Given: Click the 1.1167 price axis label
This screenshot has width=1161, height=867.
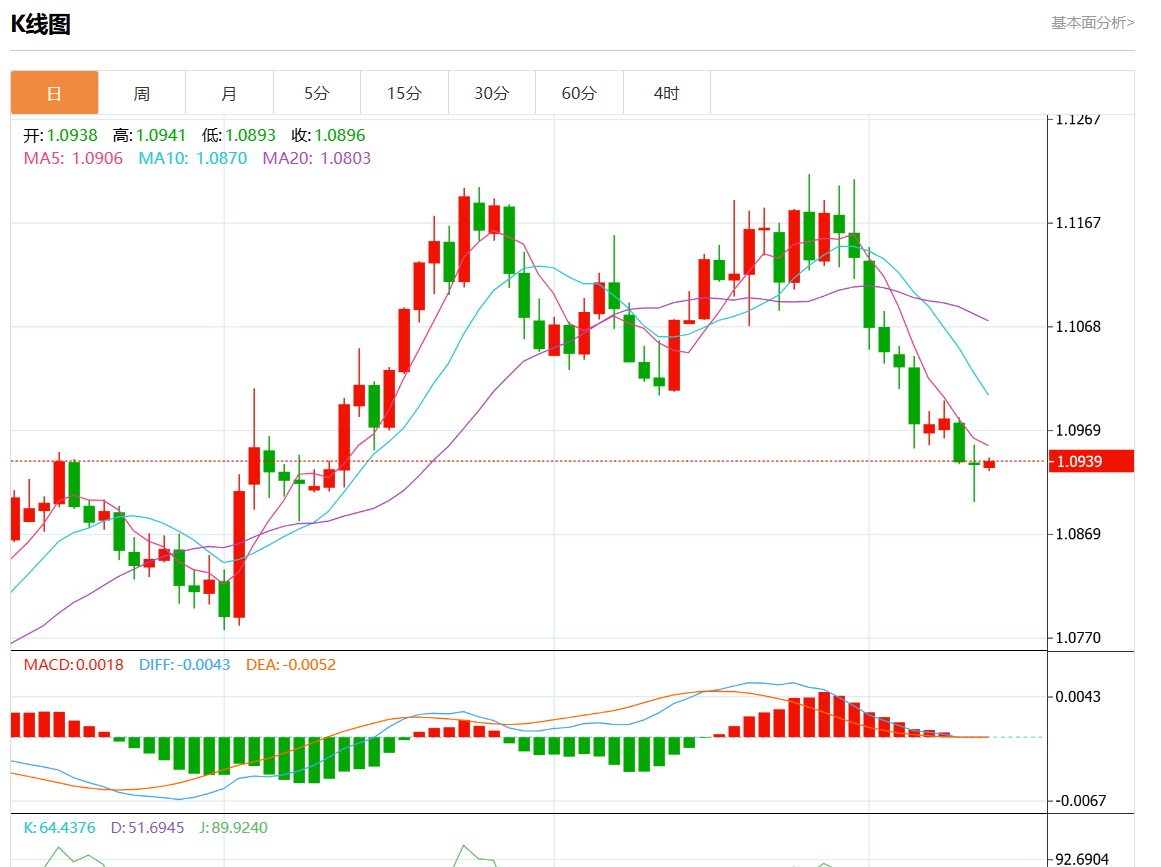Looking at the screenshot, I should pyautogui.click(x=1078, y=223).
